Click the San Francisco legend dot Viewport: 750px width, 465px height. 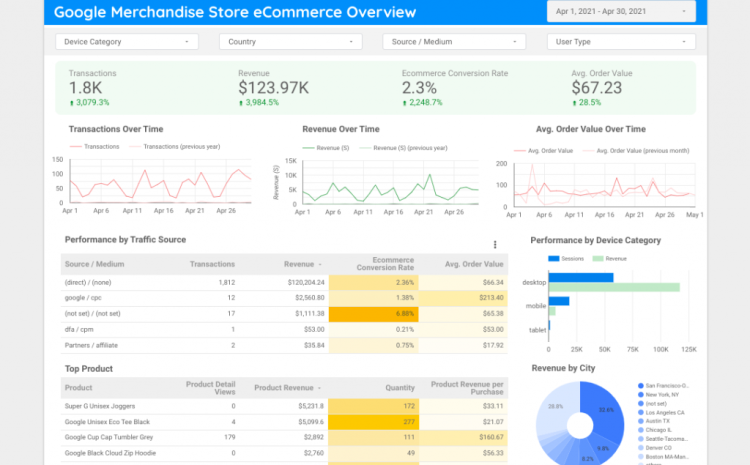tap(640, 385)
